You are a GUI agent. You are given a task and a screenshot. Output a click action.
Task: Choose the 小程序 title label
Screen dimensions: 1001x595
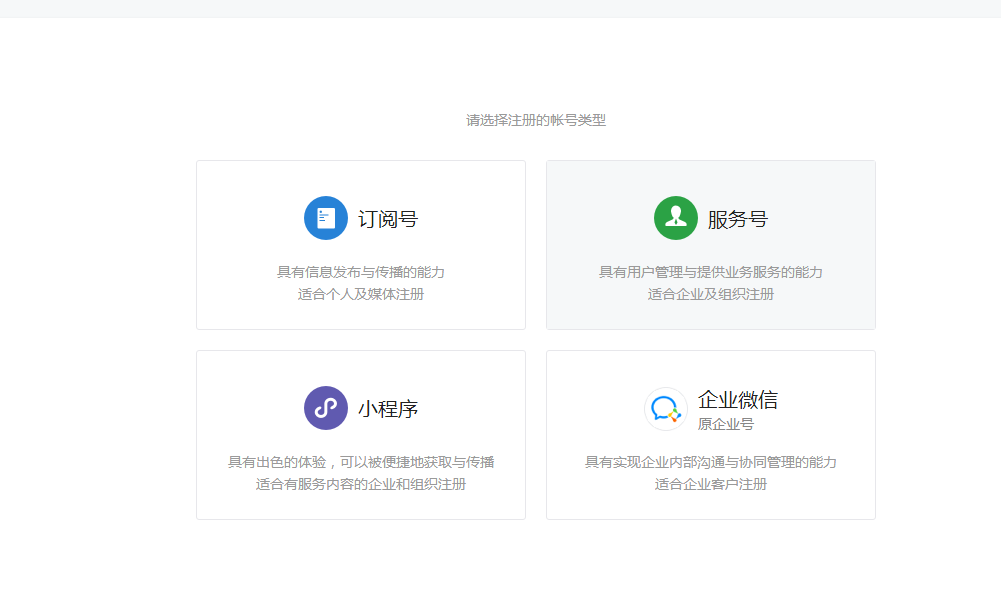pyautogui.click(x=388, y=409)
